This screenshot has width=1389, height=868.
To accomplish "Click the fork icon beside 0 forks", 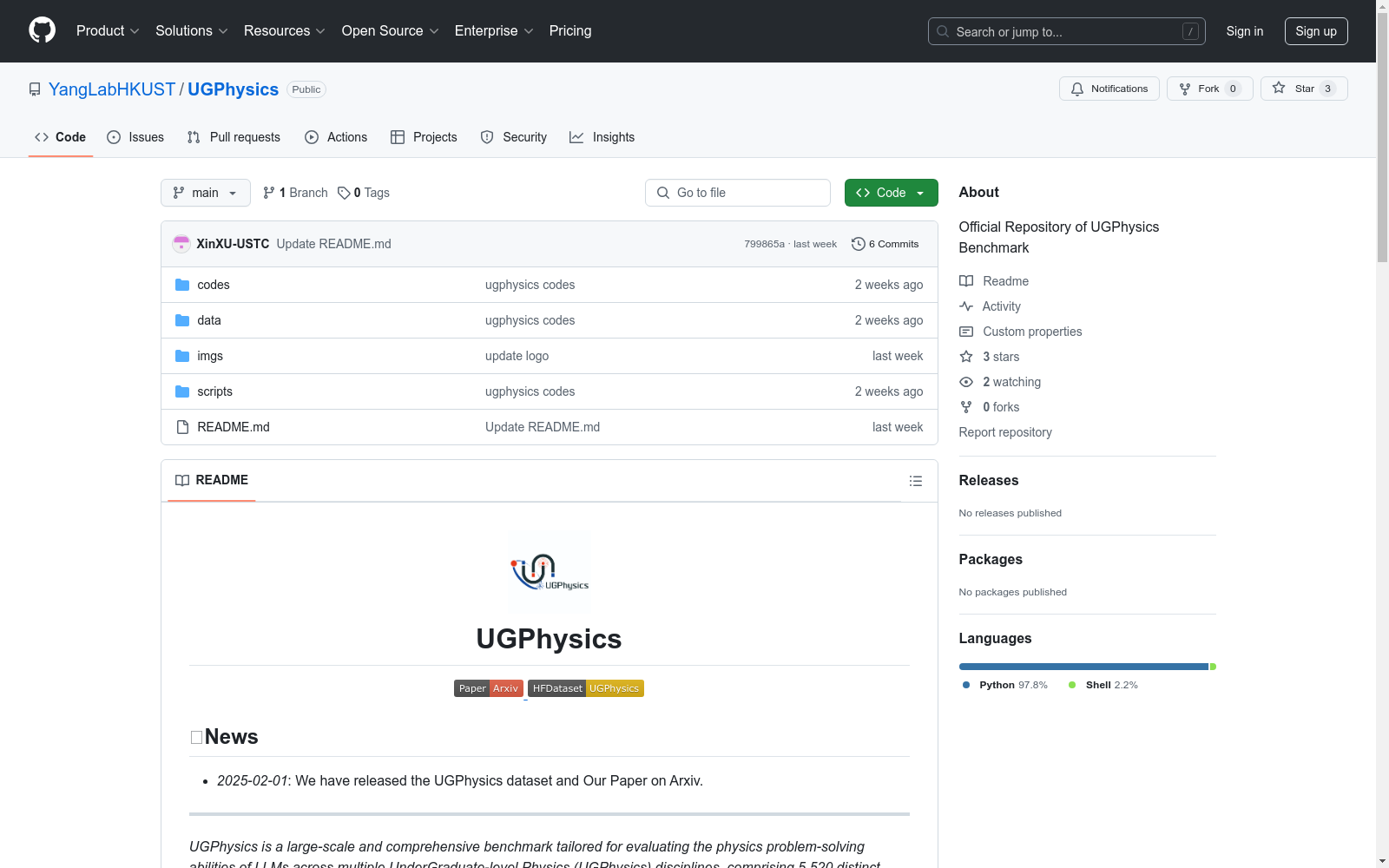I will point(966,407).
